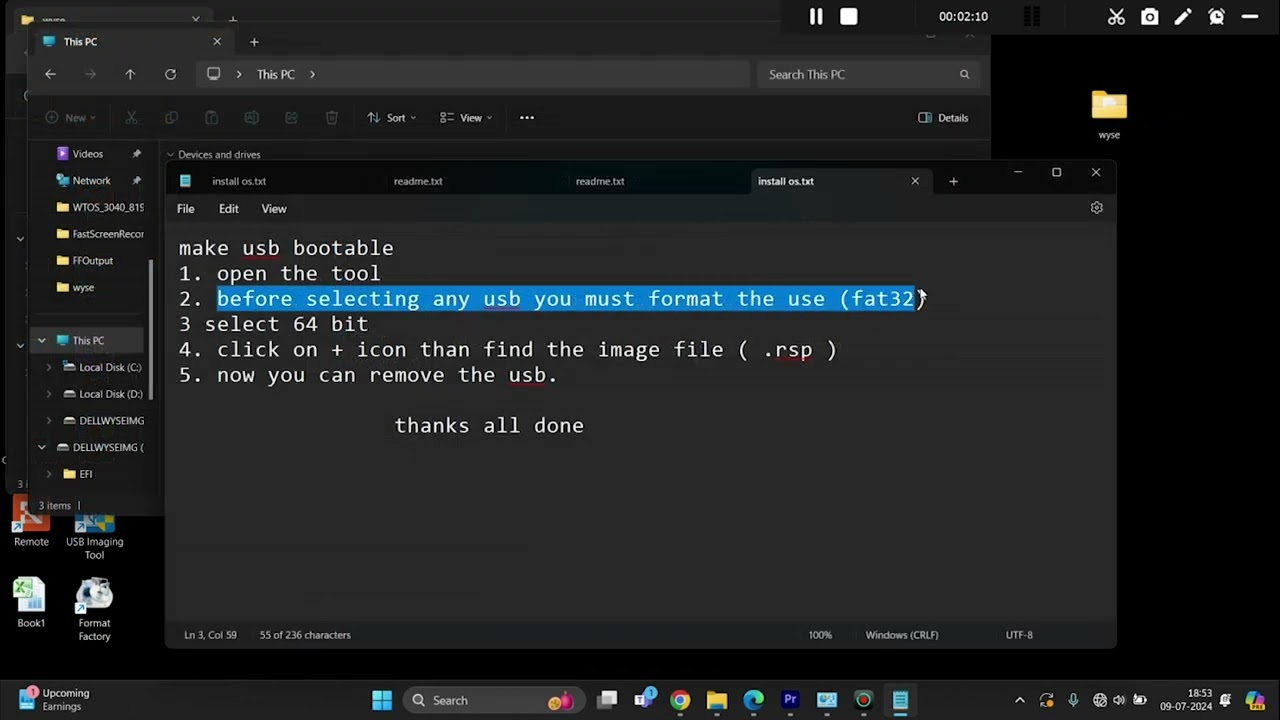The height and width of the screenshot is (720, 1280).
Task: Collapse This PC tree node
Action: click(x=42, y=341)
